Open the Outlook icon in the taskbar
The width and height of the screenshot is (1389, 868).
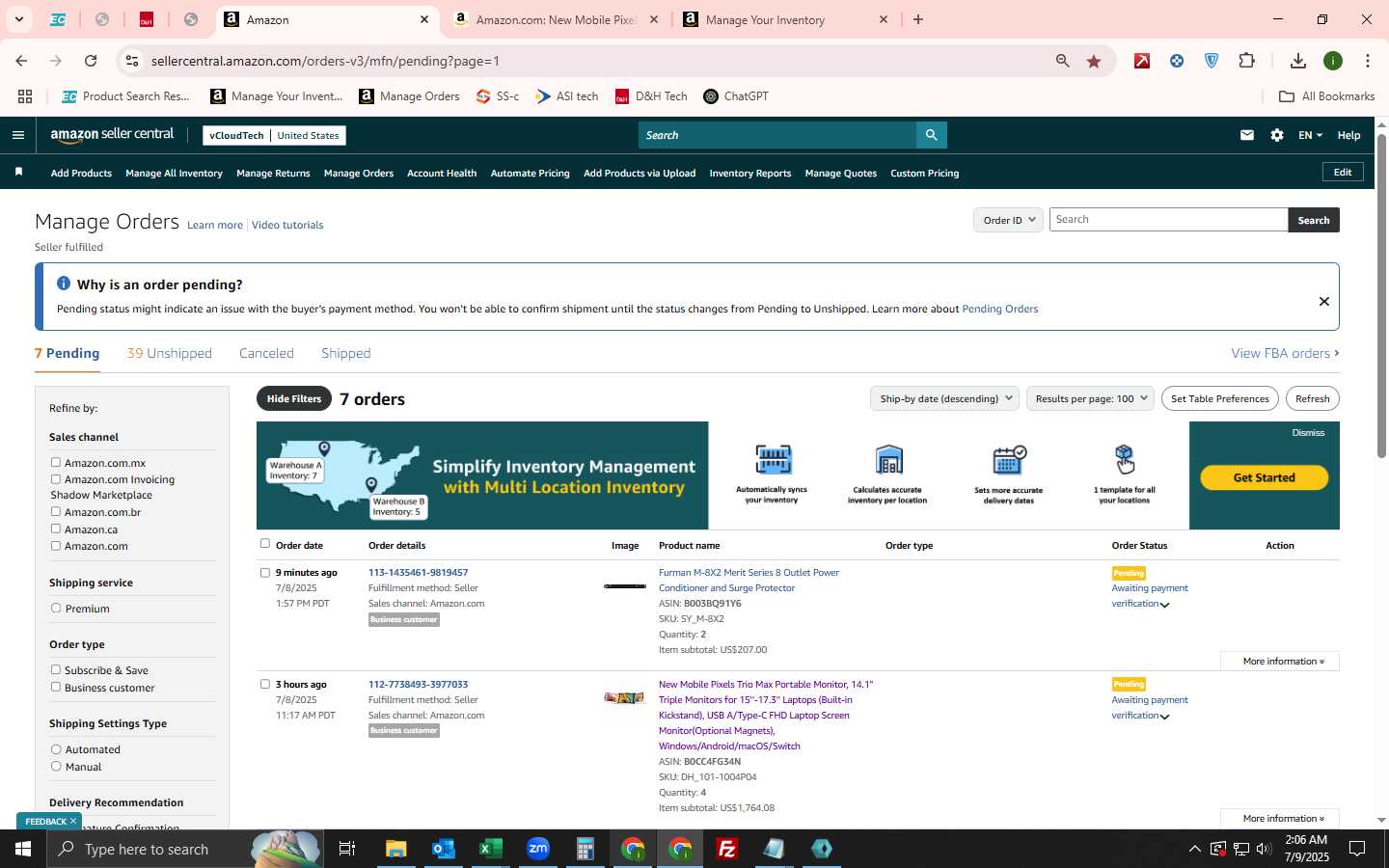pos(443,849)
